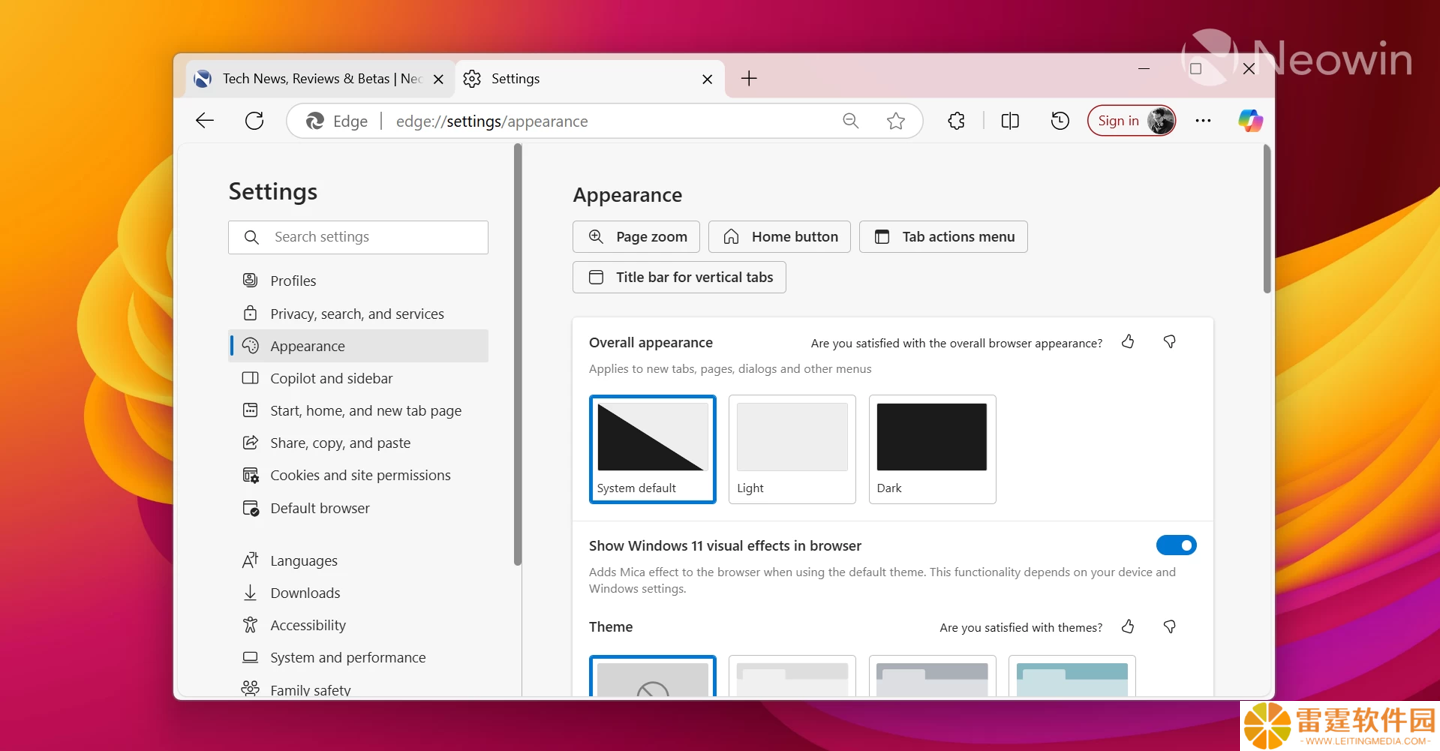Open System and performance settings
1440x751 pixels.
358,657
